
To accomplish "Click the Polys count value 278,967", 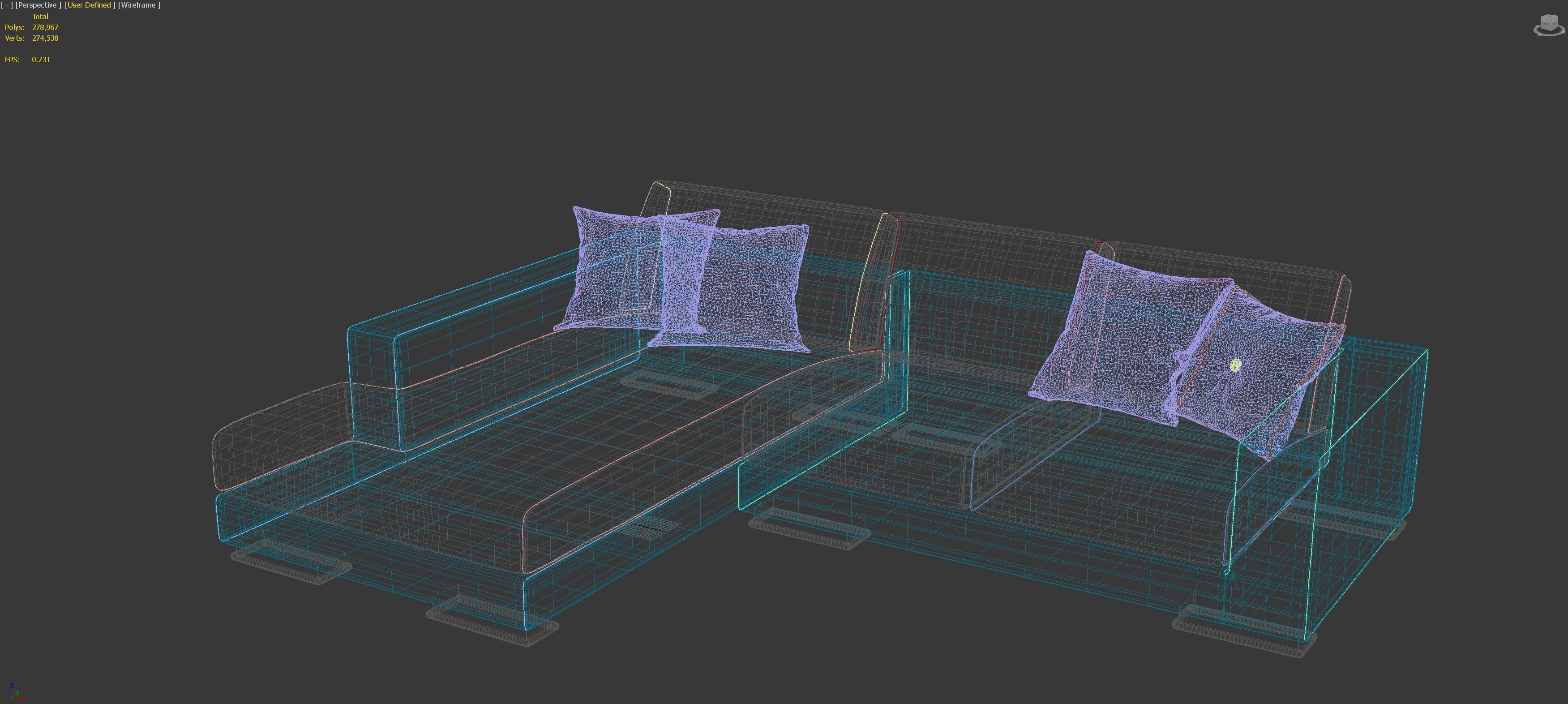I will coord(45,27).
